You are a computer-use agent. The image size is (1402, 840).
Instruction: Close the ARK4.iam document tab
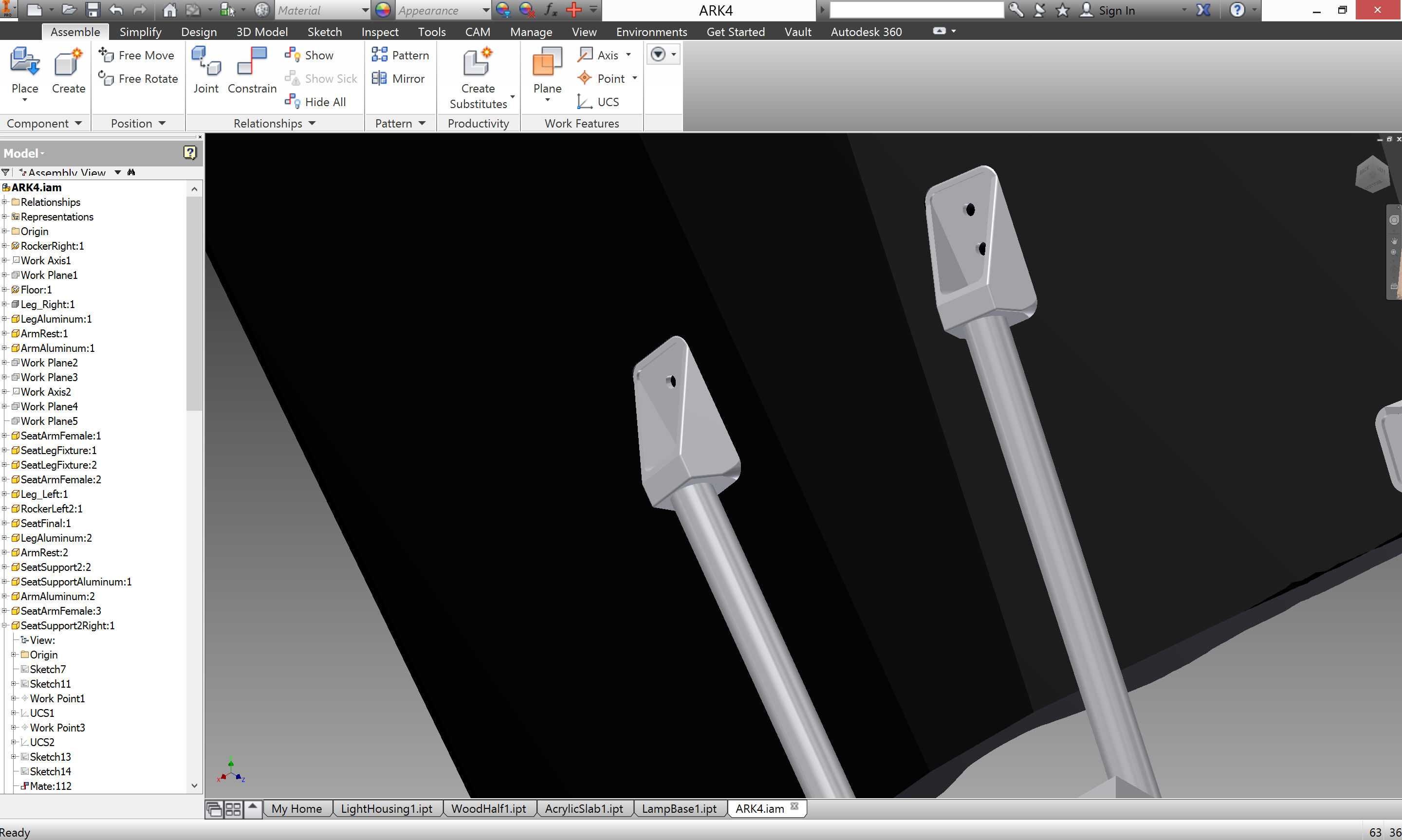[x=794, y=806]
